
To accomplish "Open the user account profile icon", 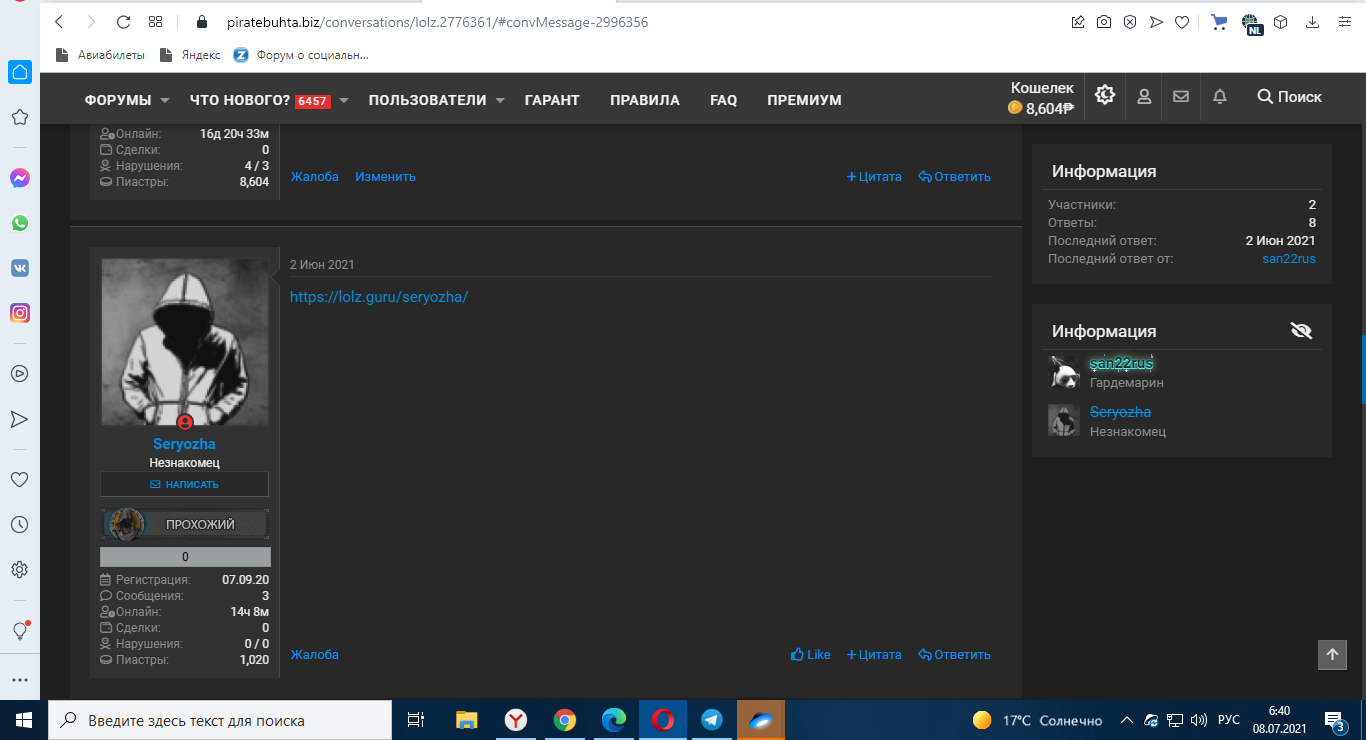I will (1144, 96).
